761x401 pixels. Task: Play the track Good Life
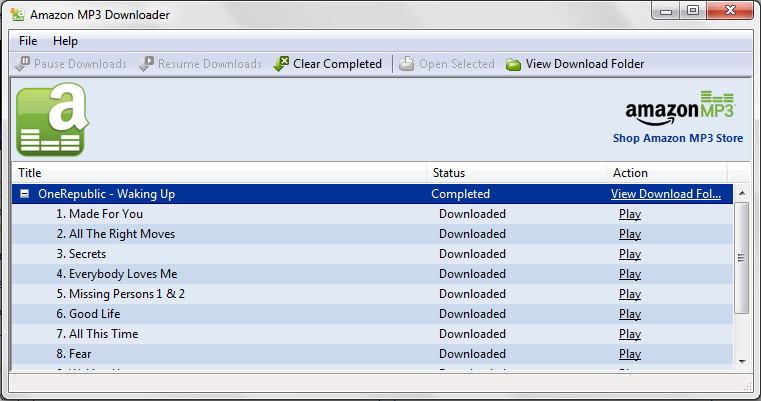[630, 314]
